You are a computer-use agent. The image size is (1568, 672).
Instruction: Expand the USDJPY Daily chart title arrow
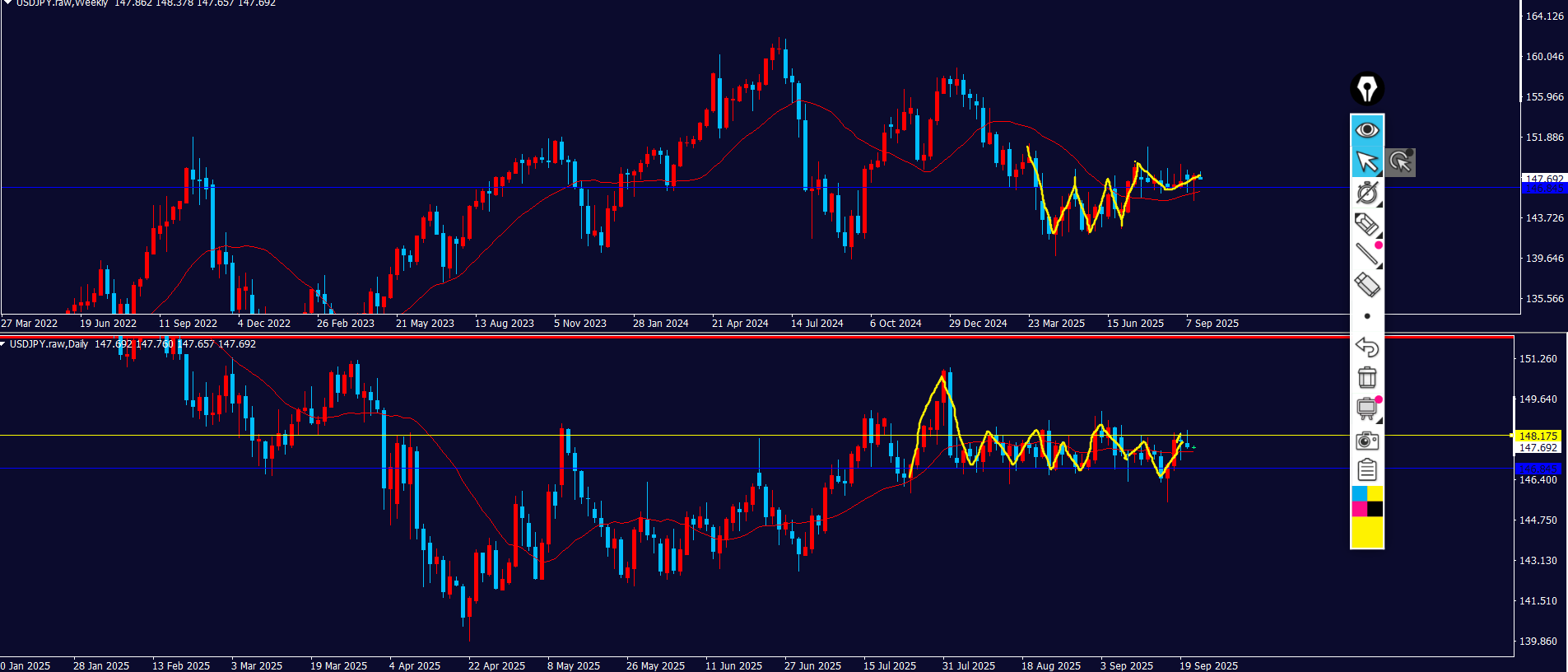4,344
